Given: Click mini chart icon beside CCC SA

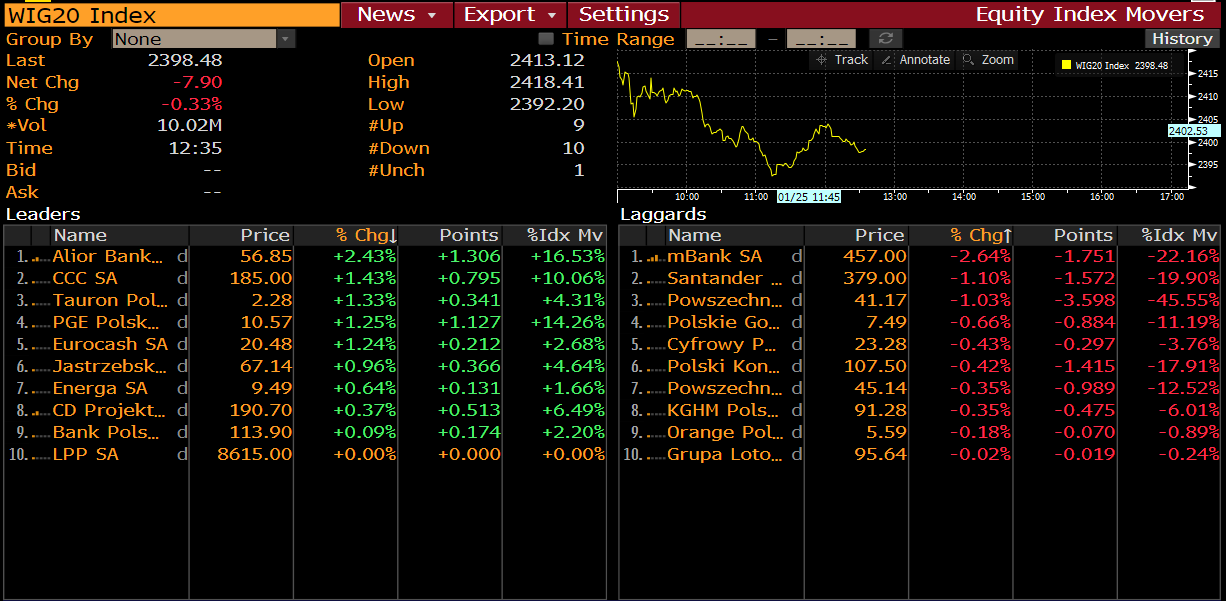Looking at the screenshot, I should pos(41,279).
